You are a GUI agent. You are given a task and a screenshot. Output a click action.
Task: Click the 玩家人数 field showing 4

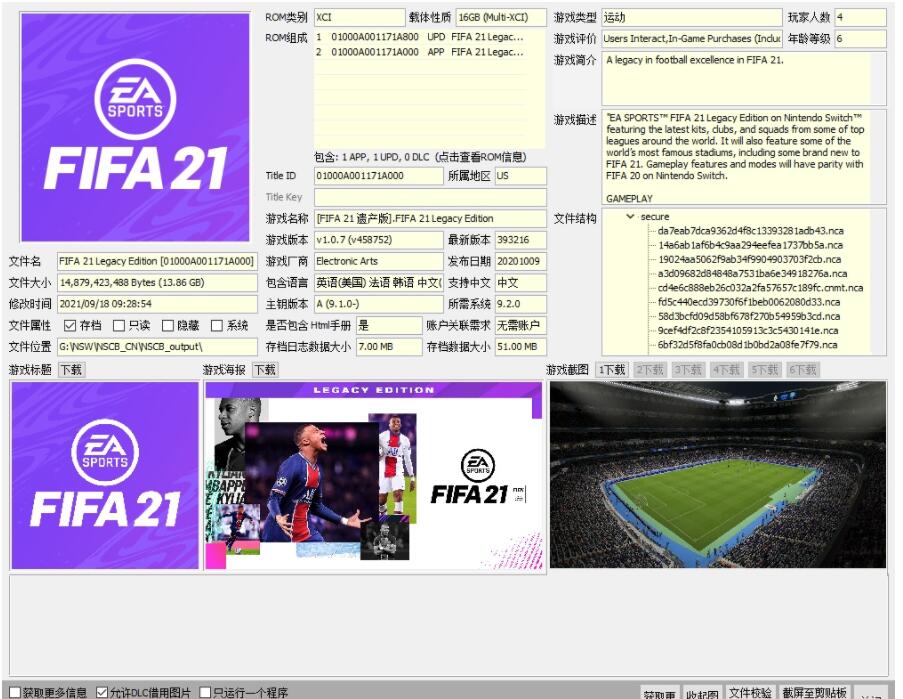coord(860,17)
